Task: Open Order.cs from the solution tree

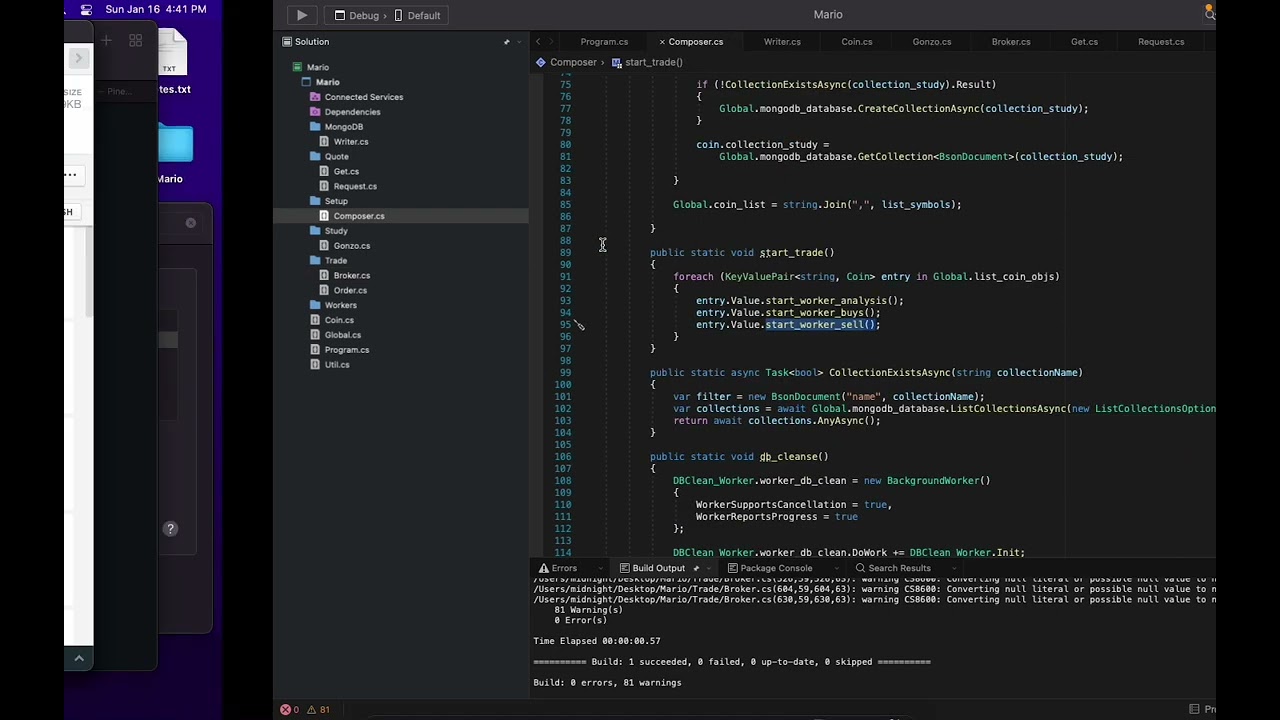Action: (343, 290)
